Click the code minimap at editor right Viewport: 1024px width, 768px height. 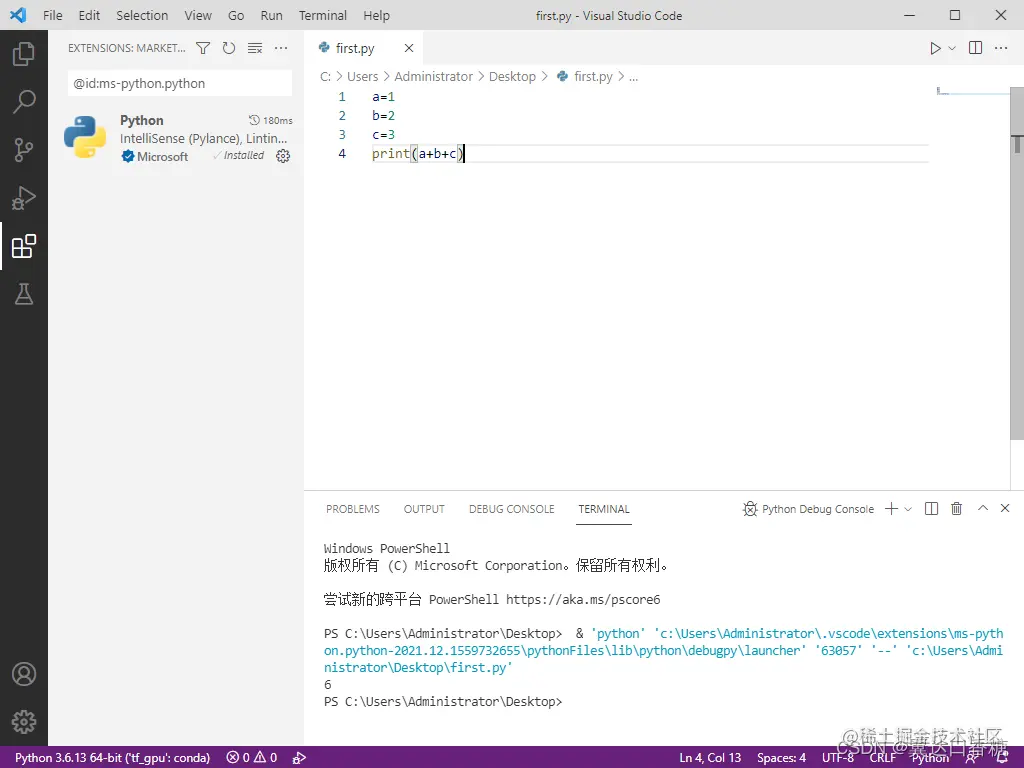pyautogui.click(x=972, y=91)
